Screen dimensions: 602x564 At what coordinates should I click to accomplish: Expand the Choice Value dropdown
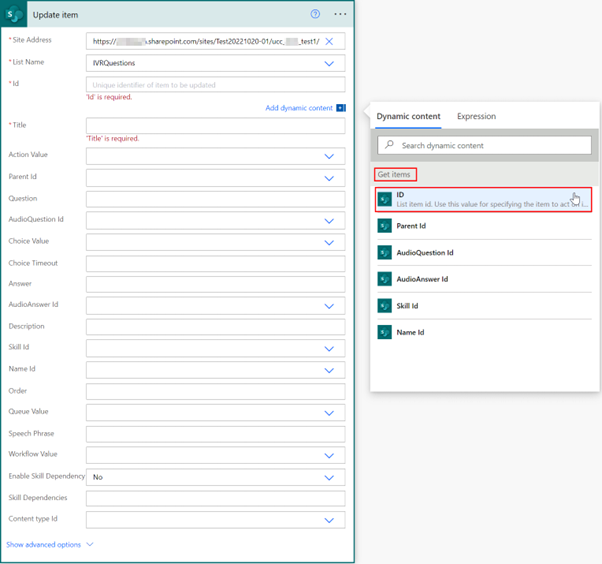click(329, 243)
